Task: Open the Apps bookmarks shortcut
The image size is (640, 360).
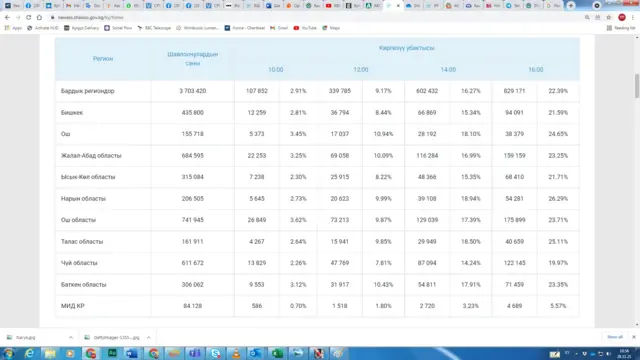Action: [13, 28]
